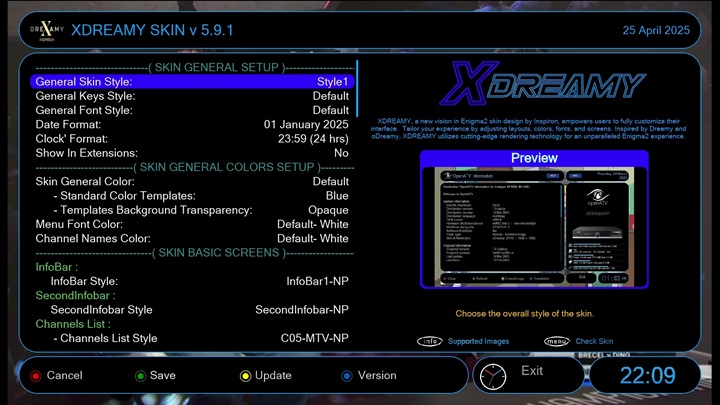Change General Keys Style Default value
Viewport: 720px width, 405px height.
pos(331,96)
